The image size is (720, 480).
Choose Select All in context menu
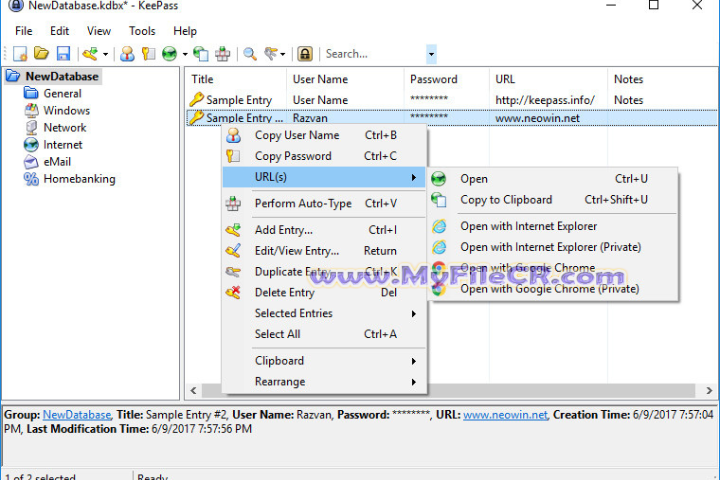[x=324, y=334]
